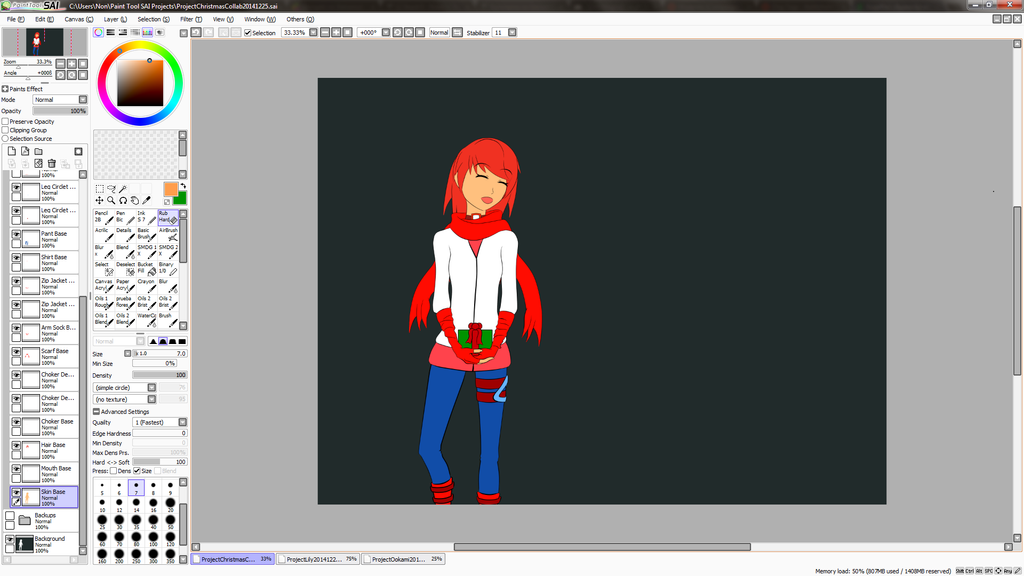Activate the zoom magnifier tool
This screenshot has height=576, width=1024.
tap(111, 200)
